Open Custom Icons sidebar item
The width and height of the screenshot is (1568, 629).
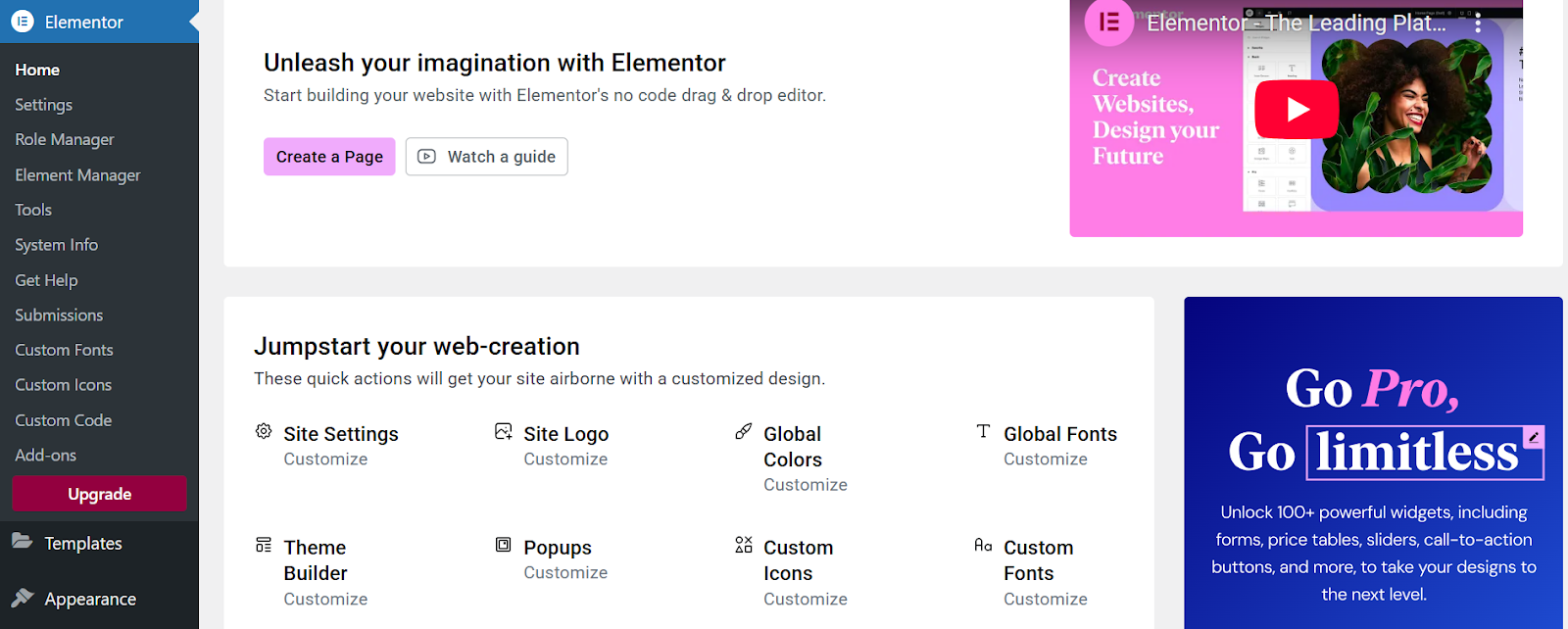[x=63, y=385]
